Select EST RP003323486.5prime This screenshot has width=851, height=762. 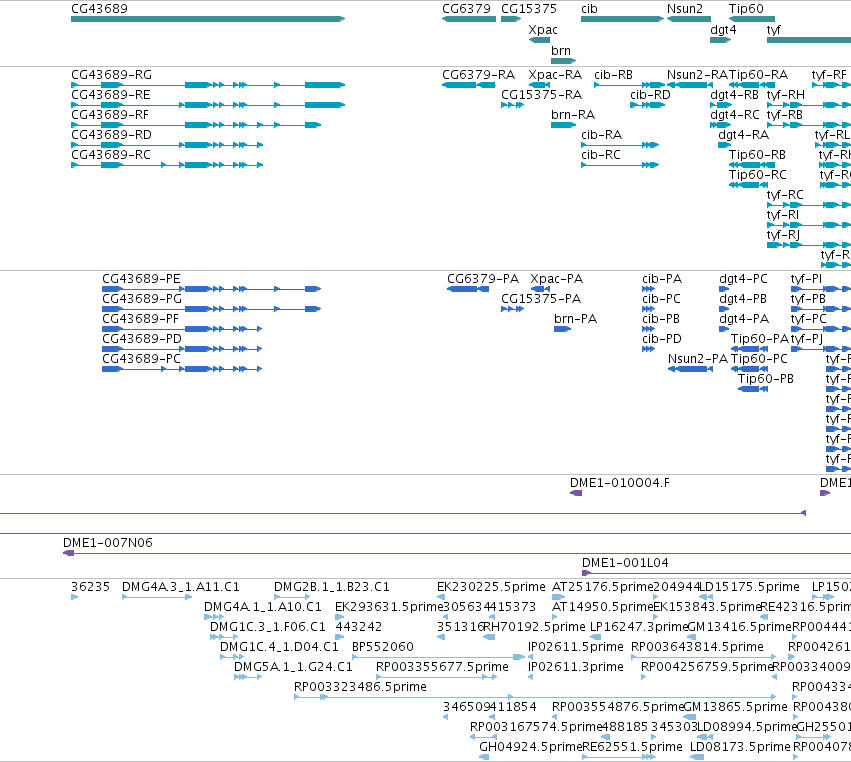click(535, 697)
